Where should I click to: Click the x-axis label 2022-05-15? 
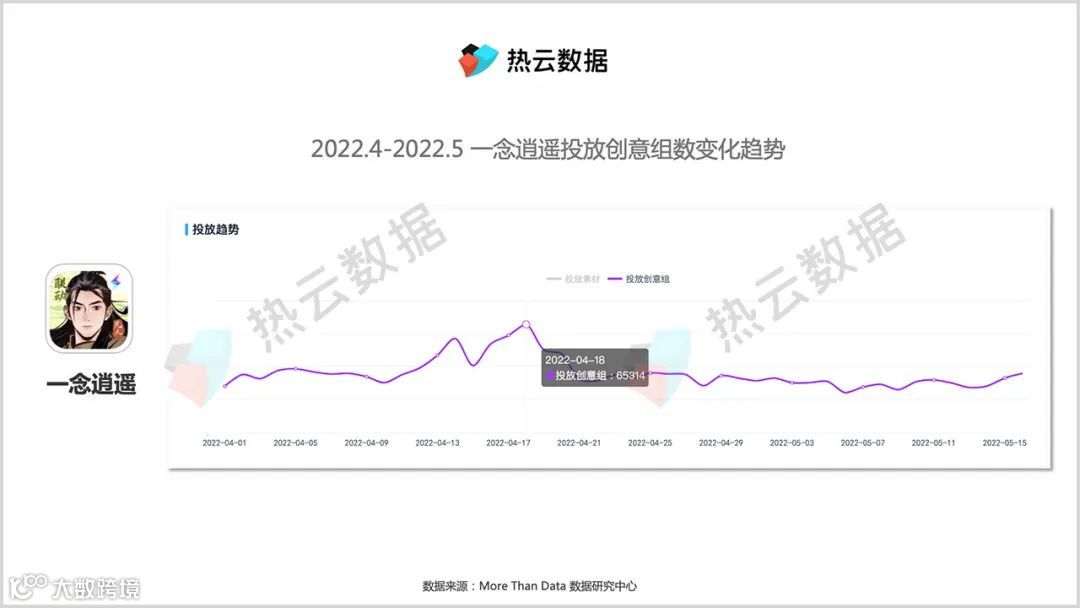(x=1005, y=443)
